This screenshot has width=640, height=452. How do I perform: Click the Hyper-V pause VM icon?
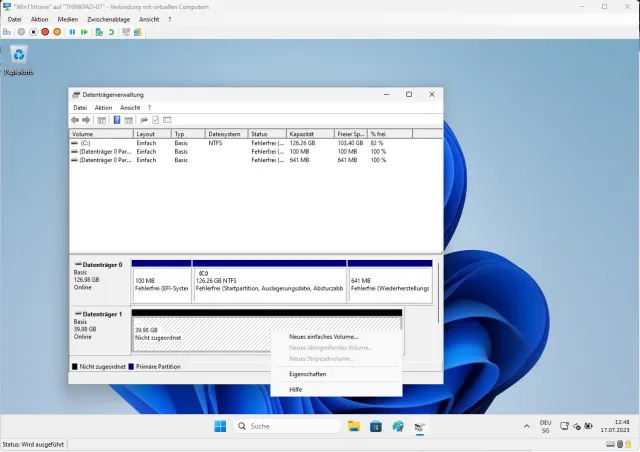click(72, 32)
